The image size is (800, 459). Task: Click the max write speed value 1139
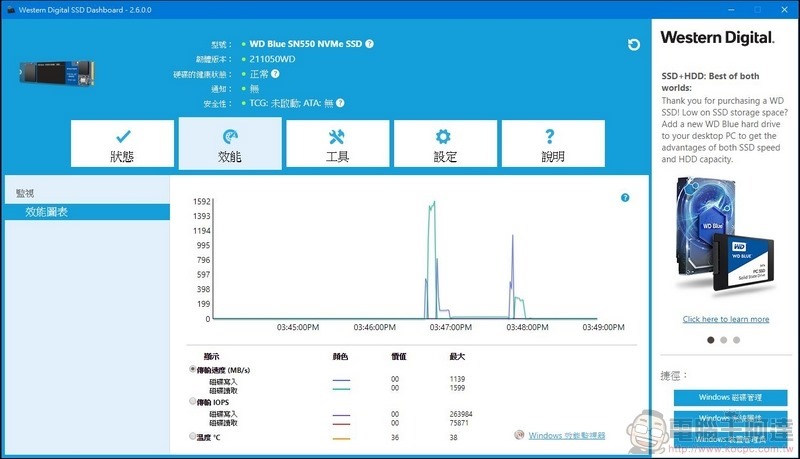(x=457, y=379)
